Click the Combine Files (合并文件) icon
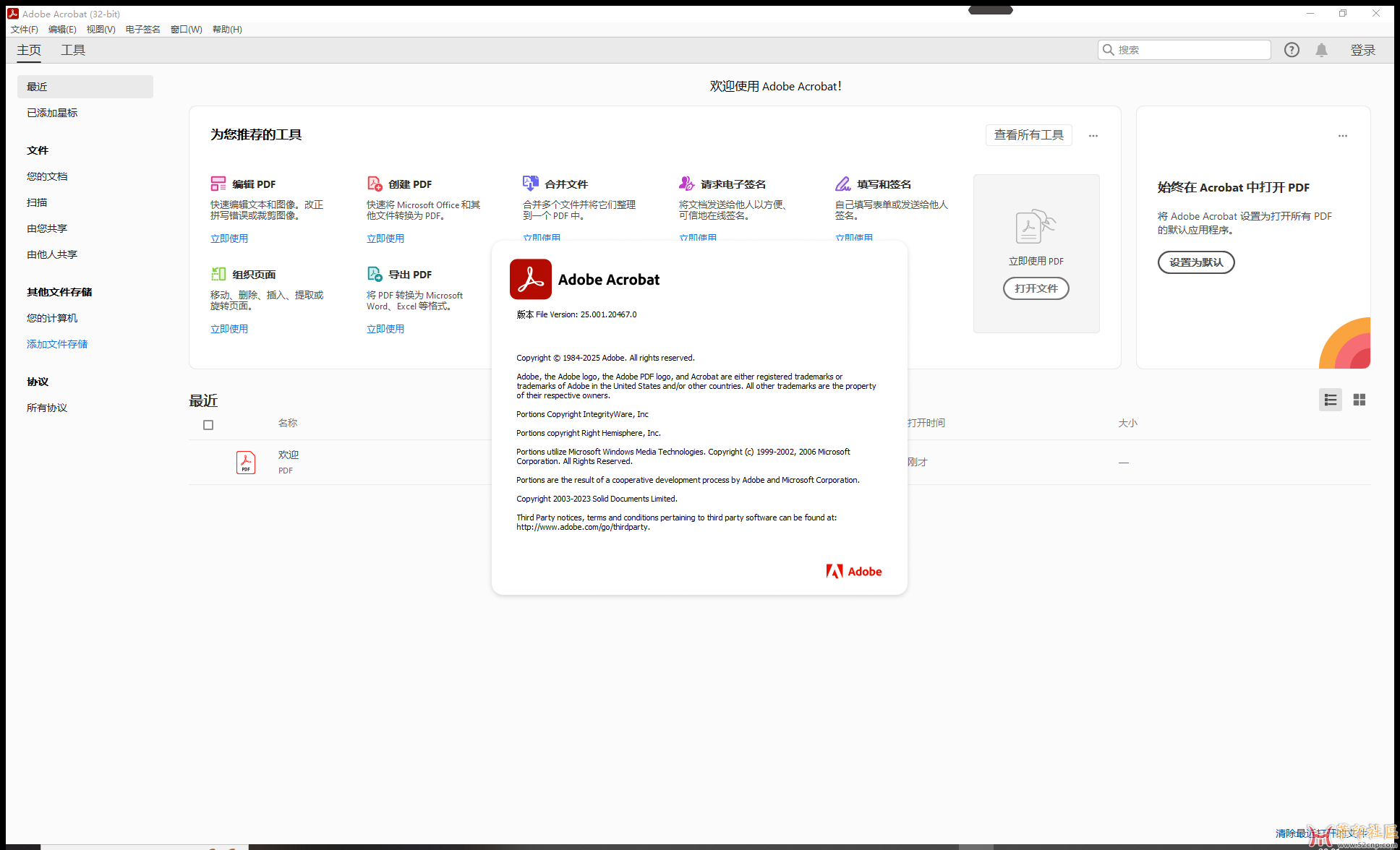The height and width of the screenshot is (850, 1400). [531, 184]
